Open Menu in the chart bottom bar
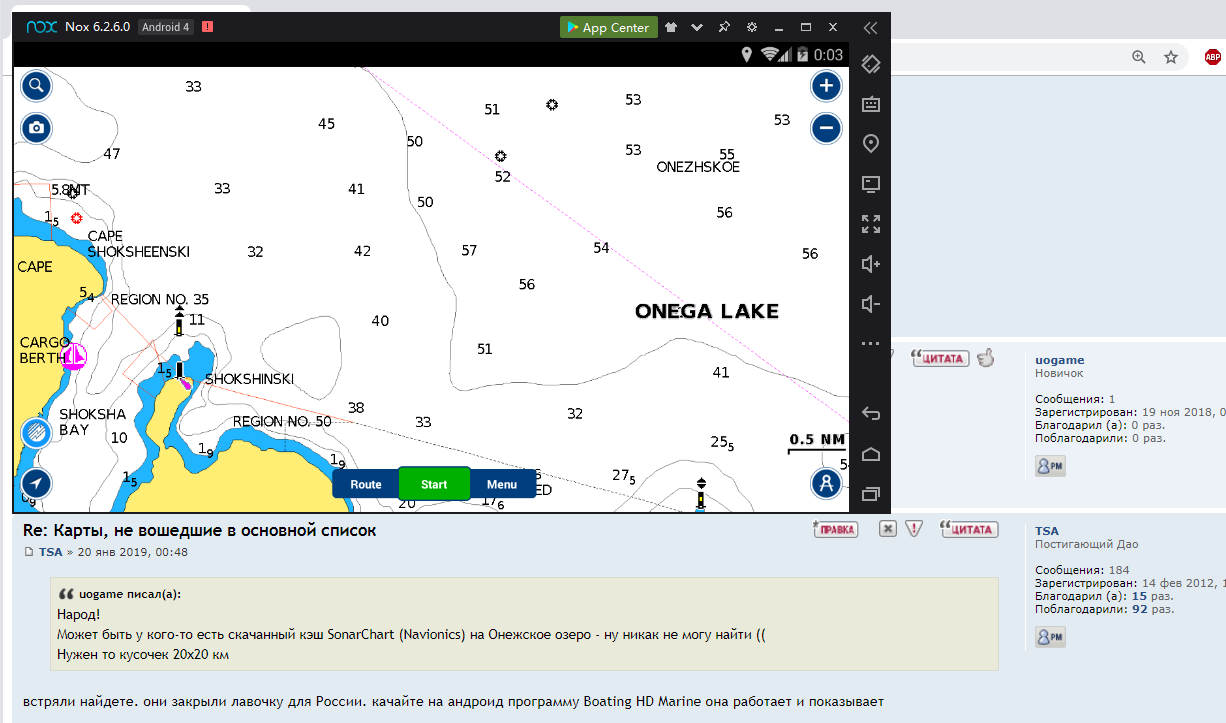 [x=502, y=484]
